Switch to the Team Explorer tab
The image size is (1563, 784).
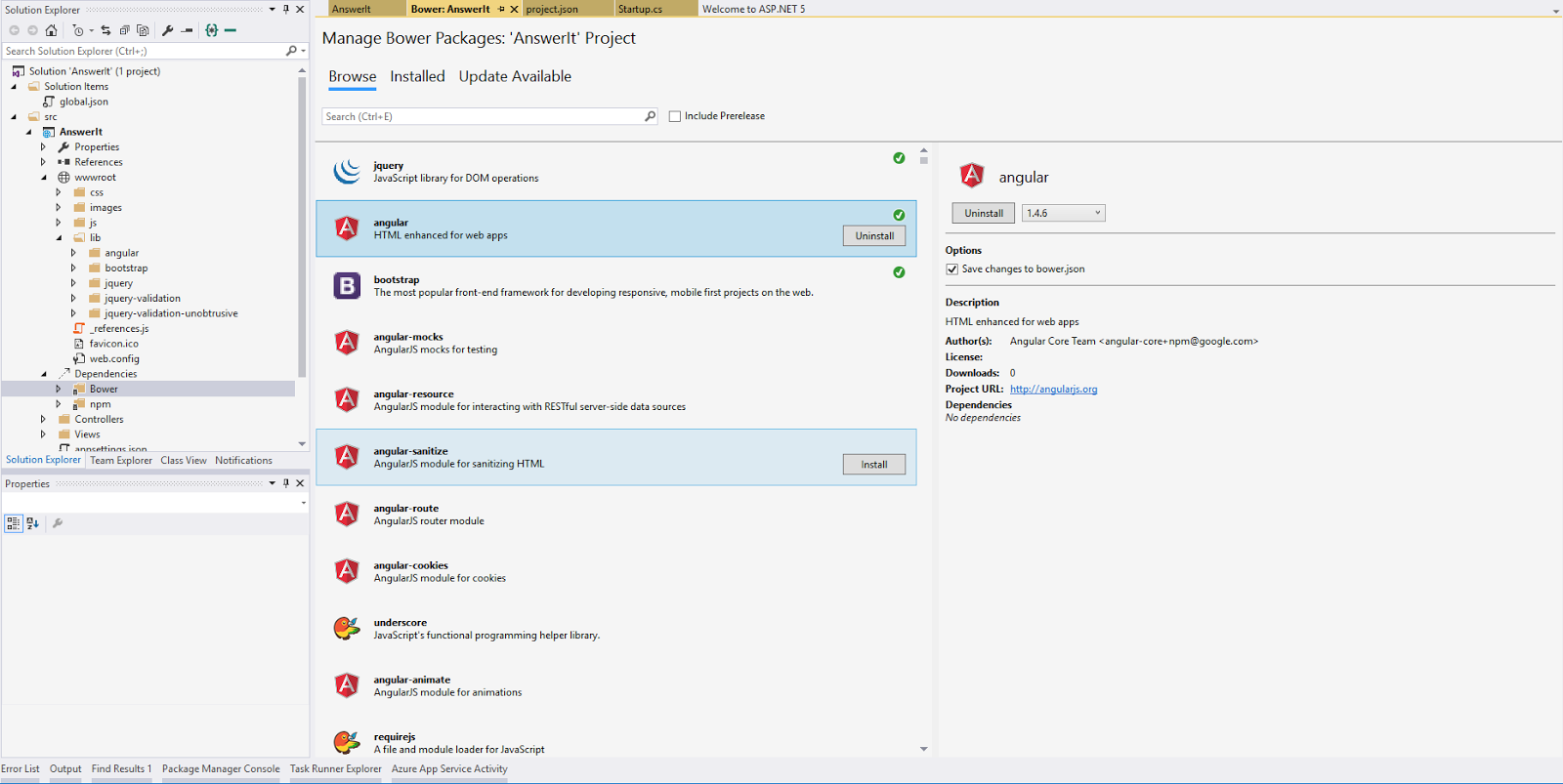(x=121, y=461)
